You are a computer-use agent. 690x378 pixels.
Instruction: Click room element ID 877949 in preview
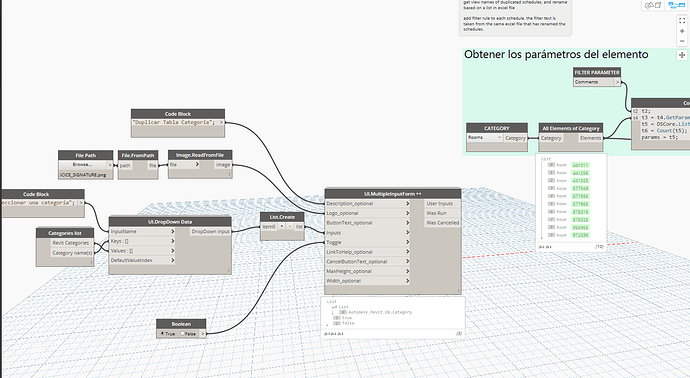pos(580,189)
